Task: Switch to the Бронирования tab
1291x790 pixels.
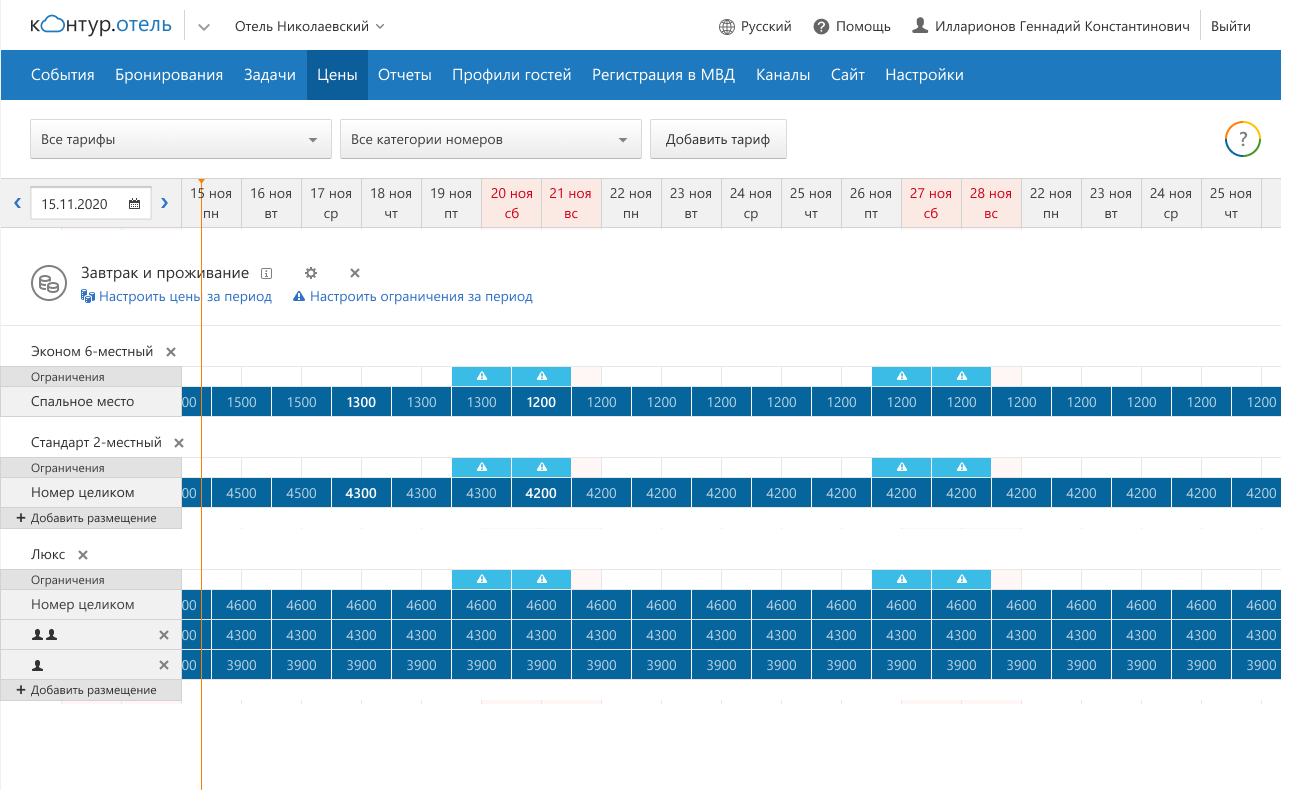Action: coord(169,75)
